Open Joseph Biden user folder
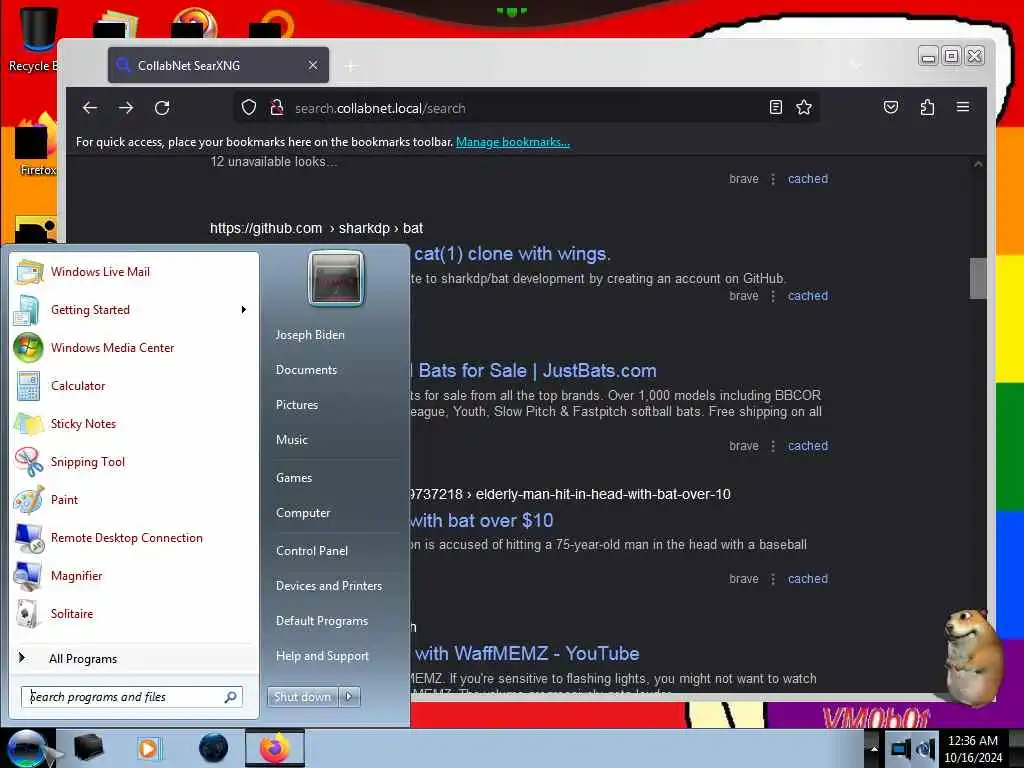Image resolution: width=1024 pixels, height=768 pixels. click(310, 334)
